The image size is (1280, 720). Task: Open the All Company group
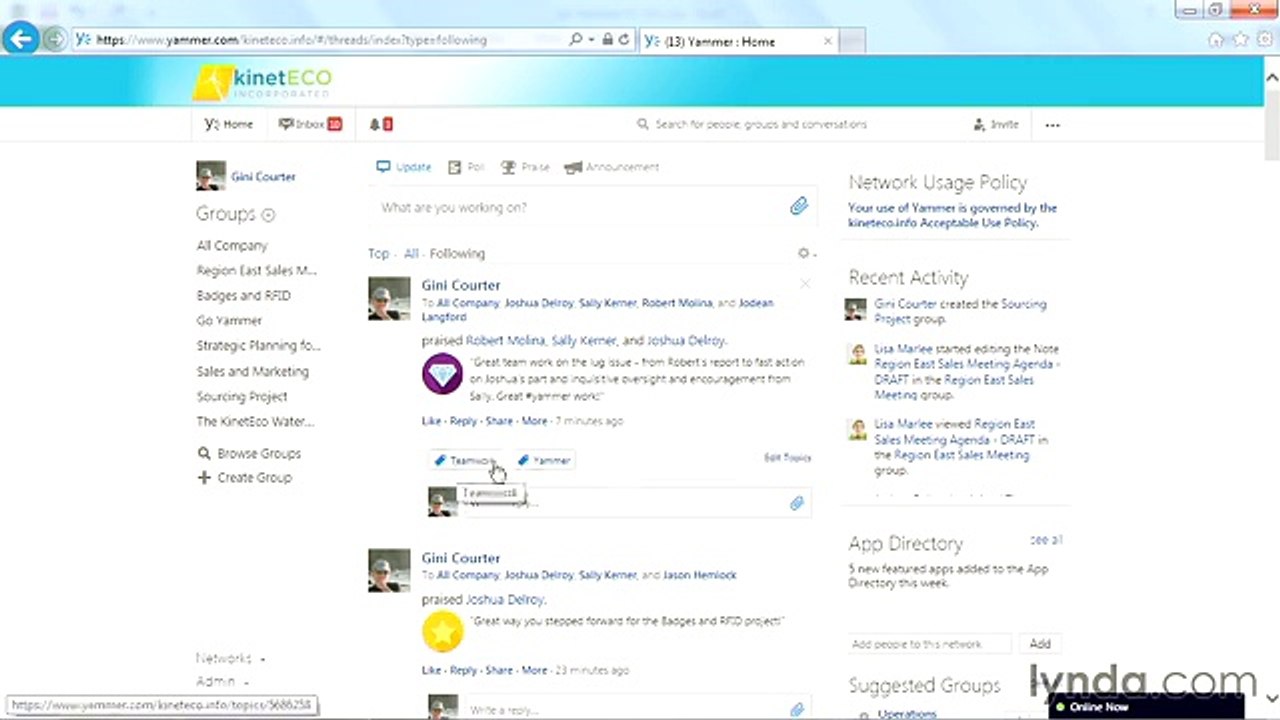232,246
